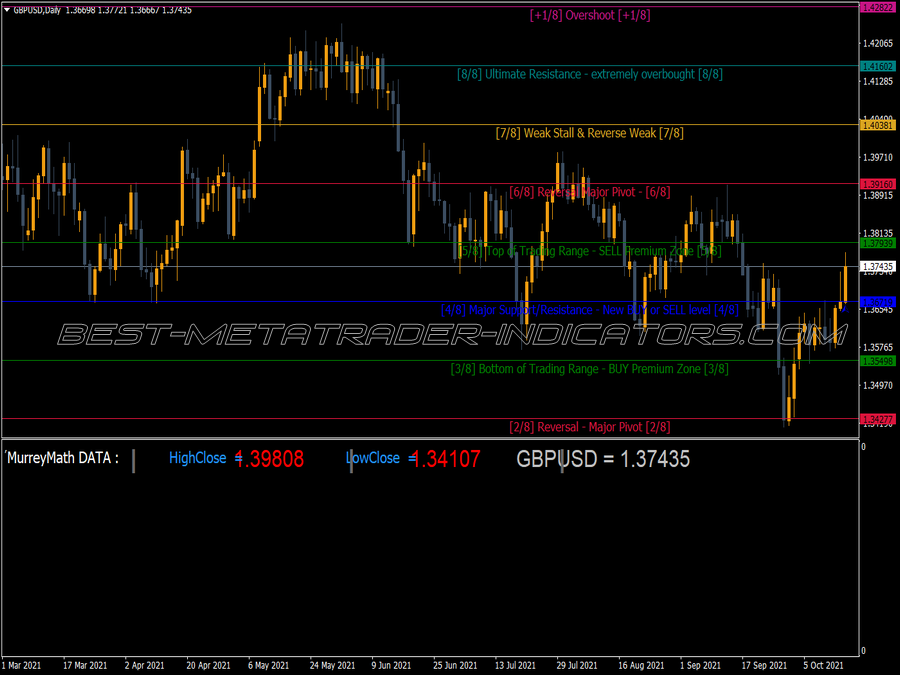Click the 20 Apr 2021 date on time axis
Image resolution: width=900 pixels, height=675 pixels.
pos(208,666)
